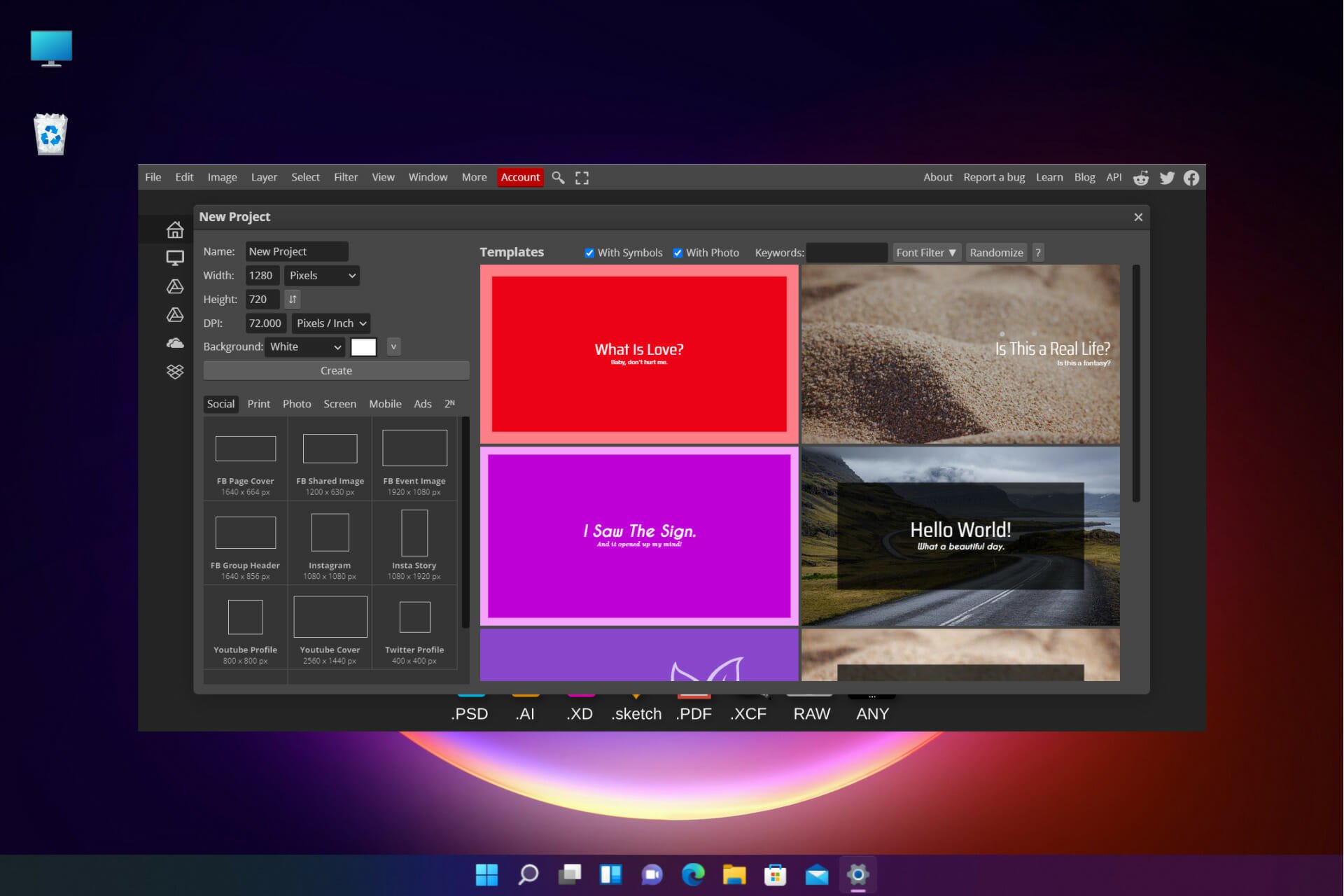
Task: Launch Teams Chat from taskbar
Action: (652, 874)
